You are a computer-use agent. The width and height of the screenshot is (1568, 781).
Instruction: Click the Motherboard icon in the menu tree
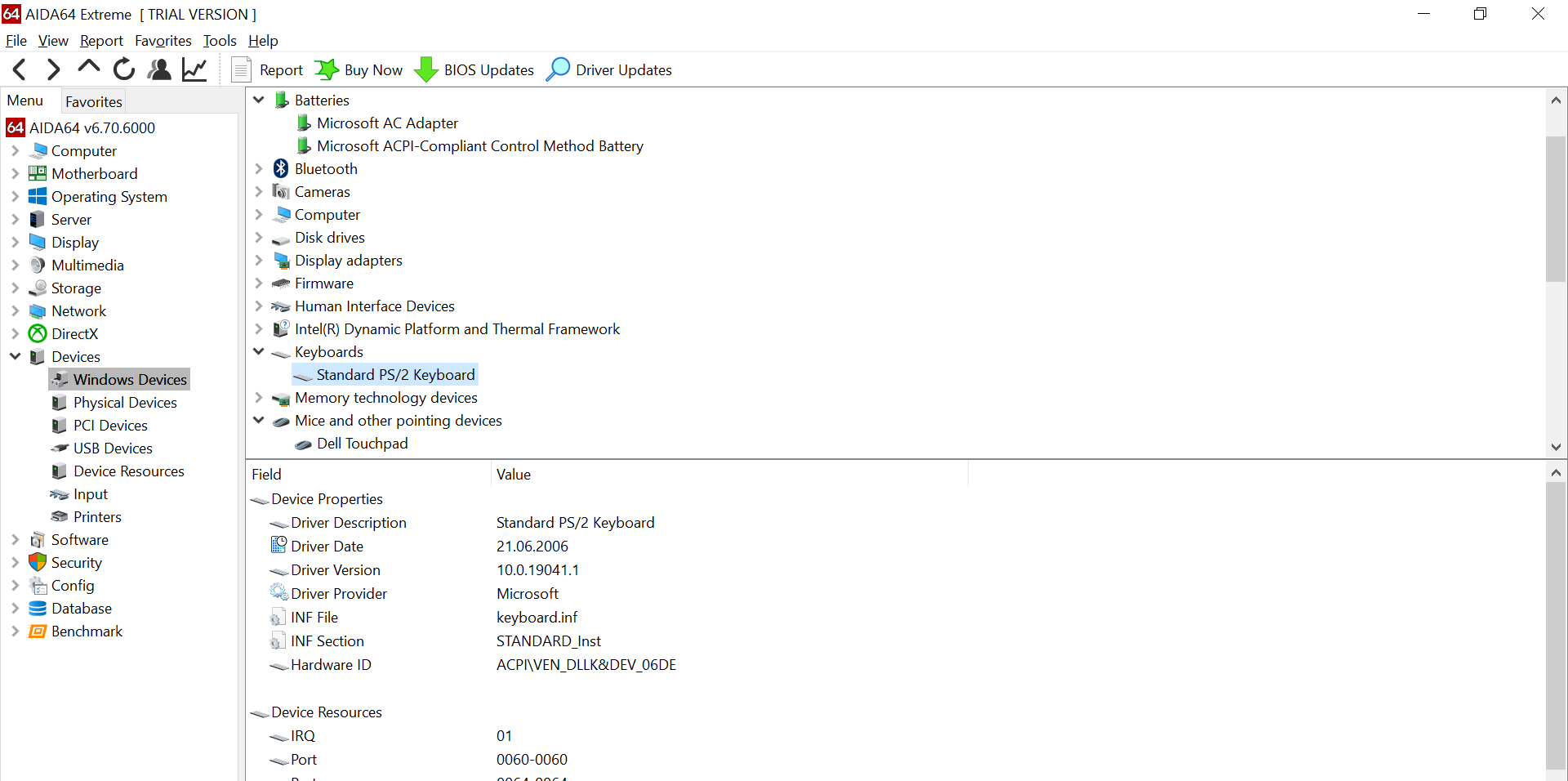tap(38, 173)
